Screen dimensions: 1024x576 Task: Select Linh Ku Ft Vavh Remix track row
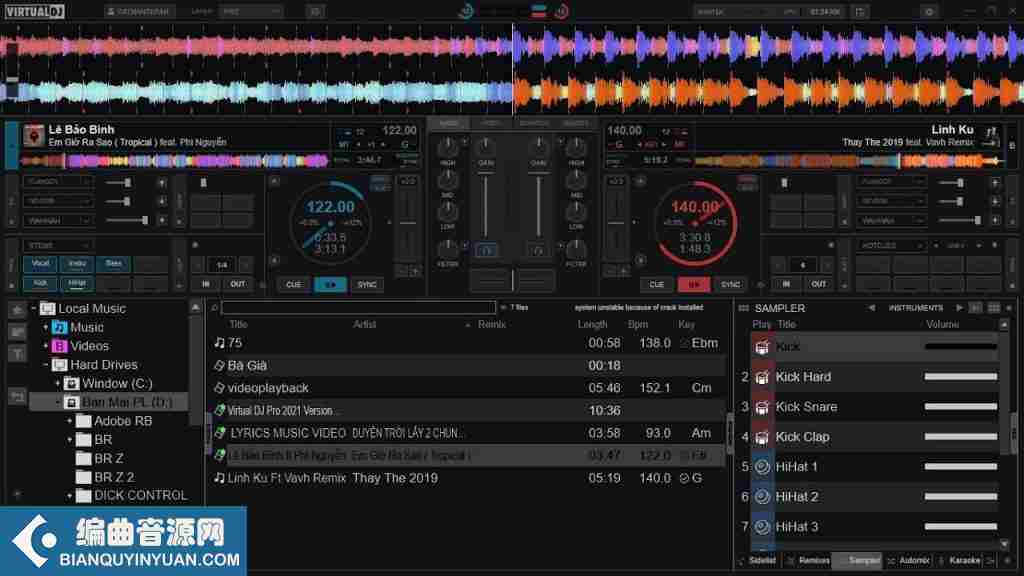point(468,478)
